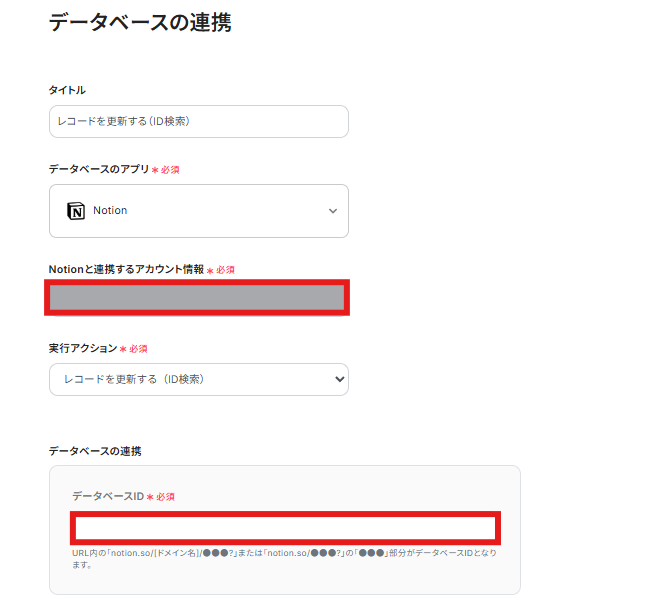Click the データベースの連携 page heading

[x=140, y=22]
